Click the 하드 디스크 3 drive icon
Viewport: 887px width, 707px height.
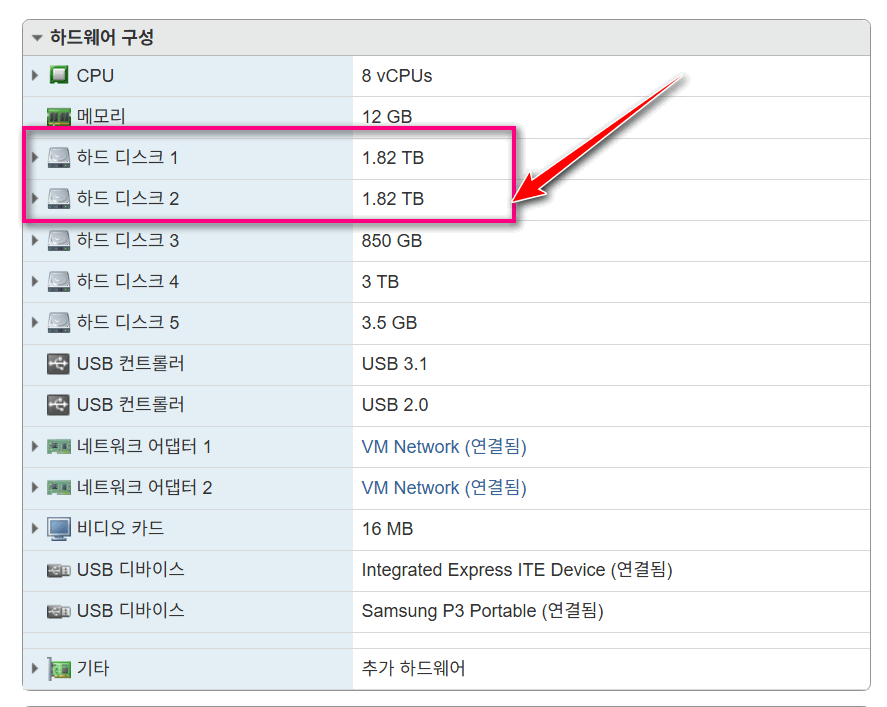(x=59, y=240)
